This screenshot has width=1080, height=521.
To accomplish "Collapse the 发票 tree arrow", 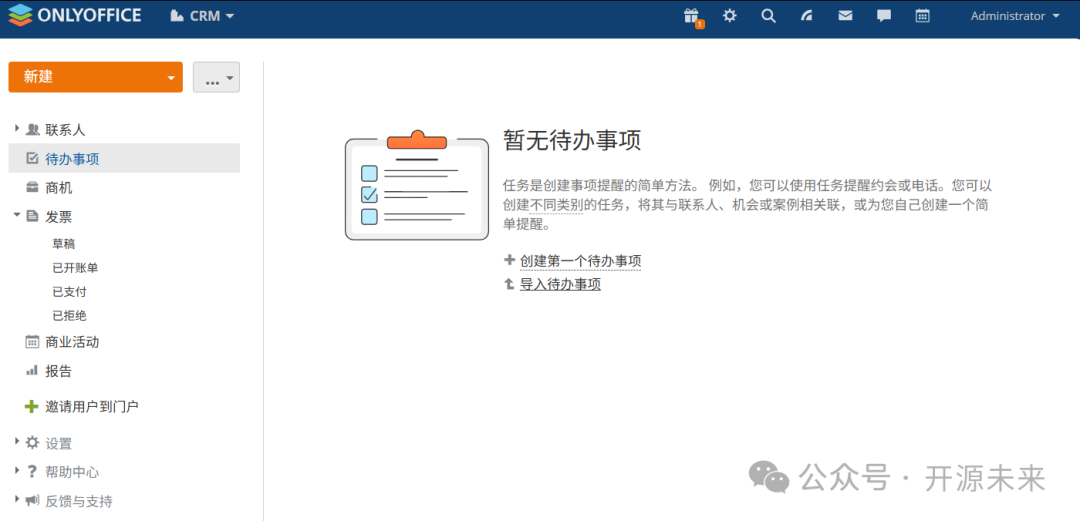I will point(17,216).
